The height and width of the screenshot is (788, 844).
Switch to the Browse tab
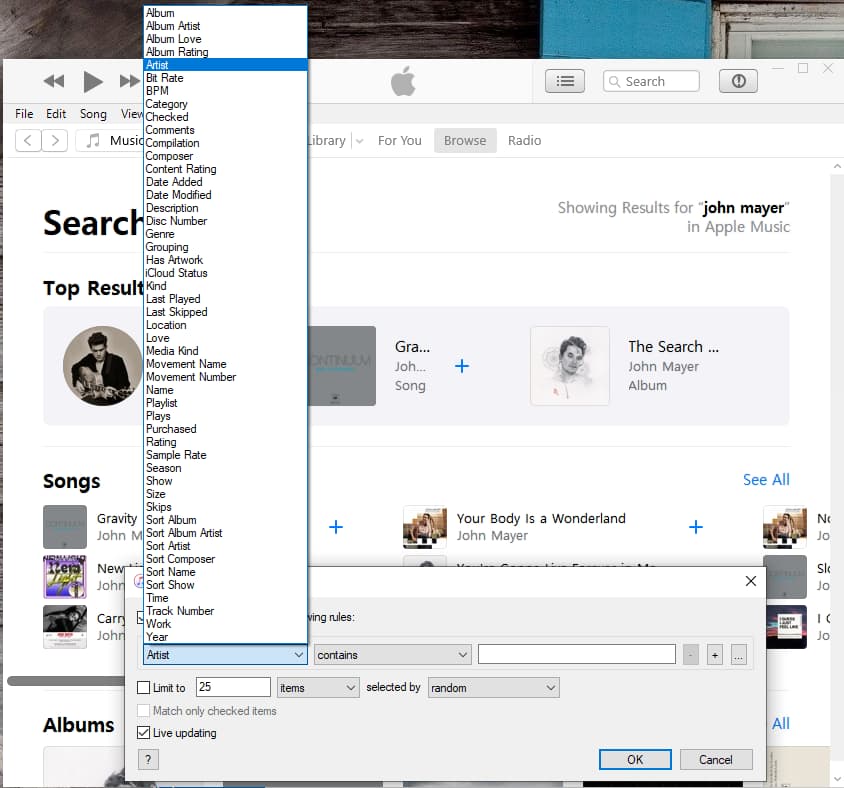465,140
